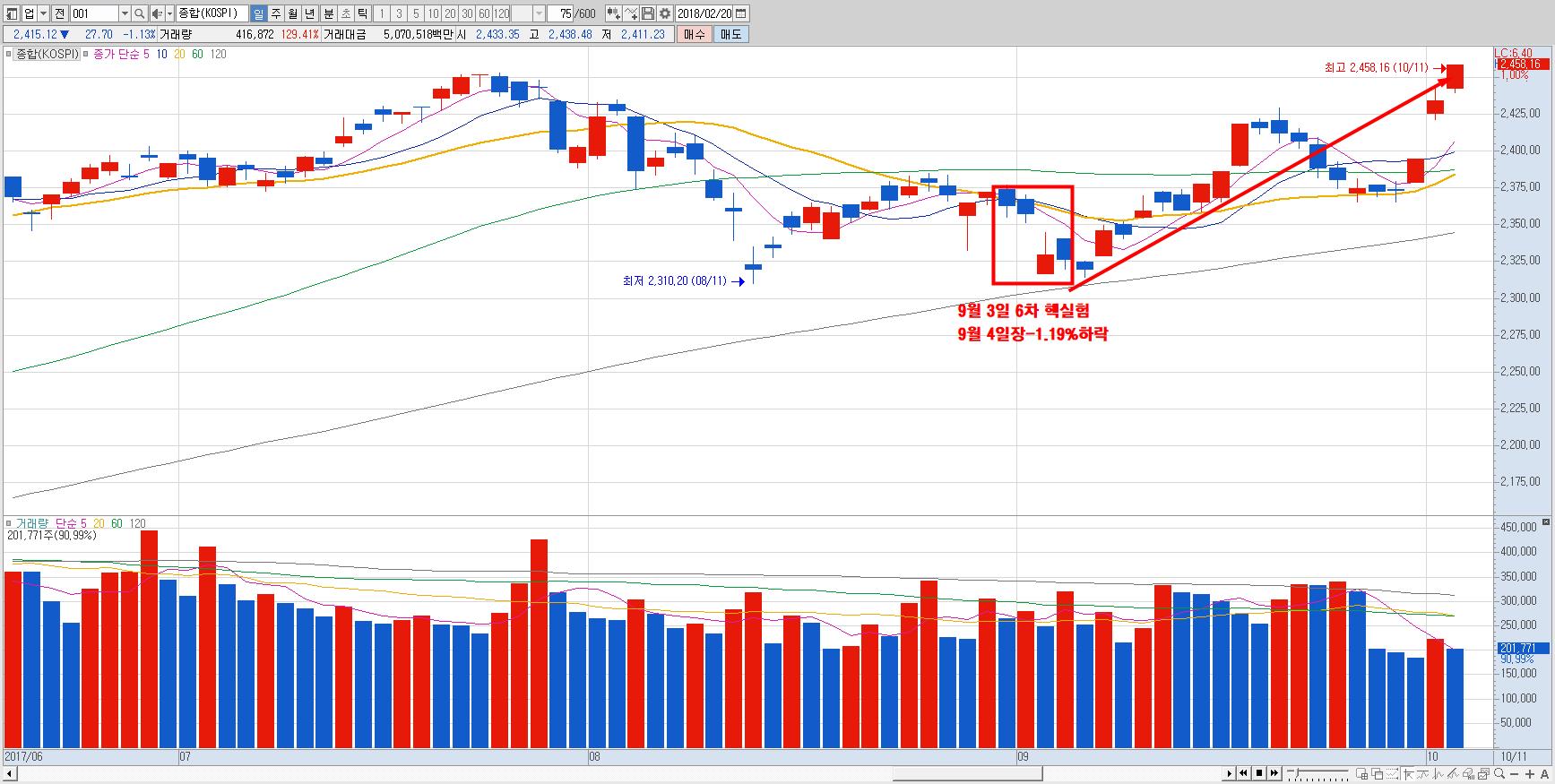Screen dimensions: 1555x784
Task: Expand the moving average square marker
Action: tap(87, 54)
